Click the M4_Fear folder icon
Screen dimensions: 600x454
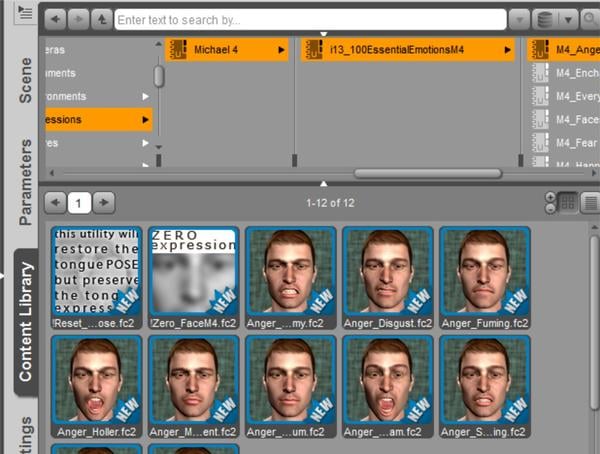[540, 143]
